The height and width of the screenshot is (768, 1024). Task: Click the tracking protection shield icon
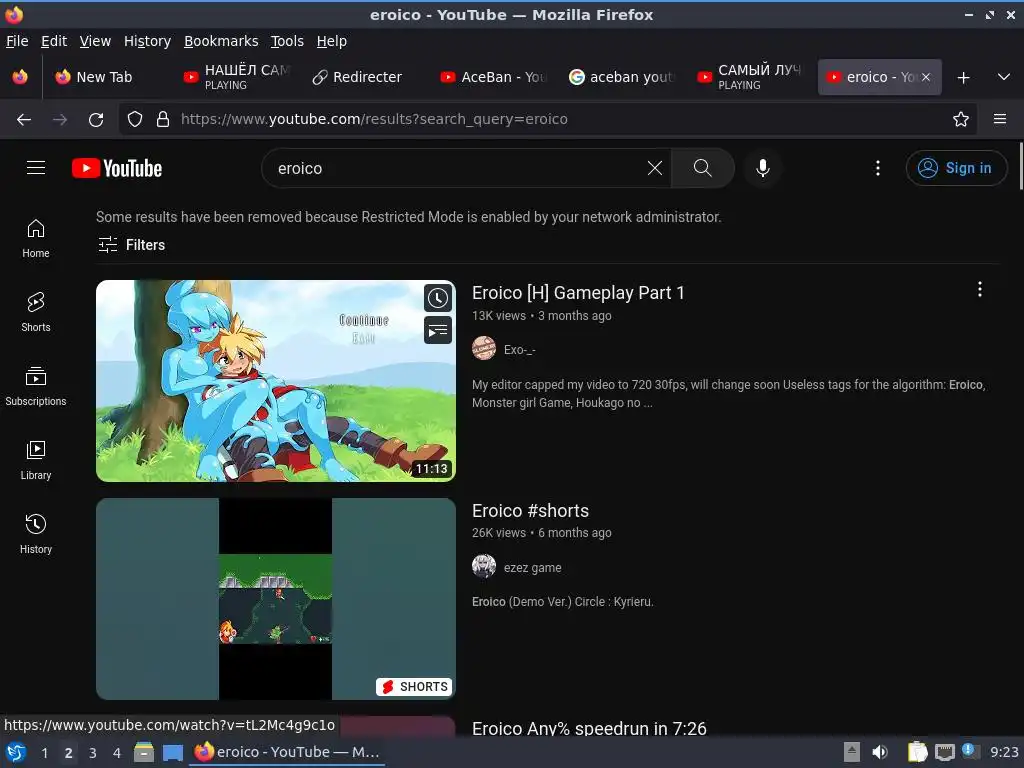point(135,120)
